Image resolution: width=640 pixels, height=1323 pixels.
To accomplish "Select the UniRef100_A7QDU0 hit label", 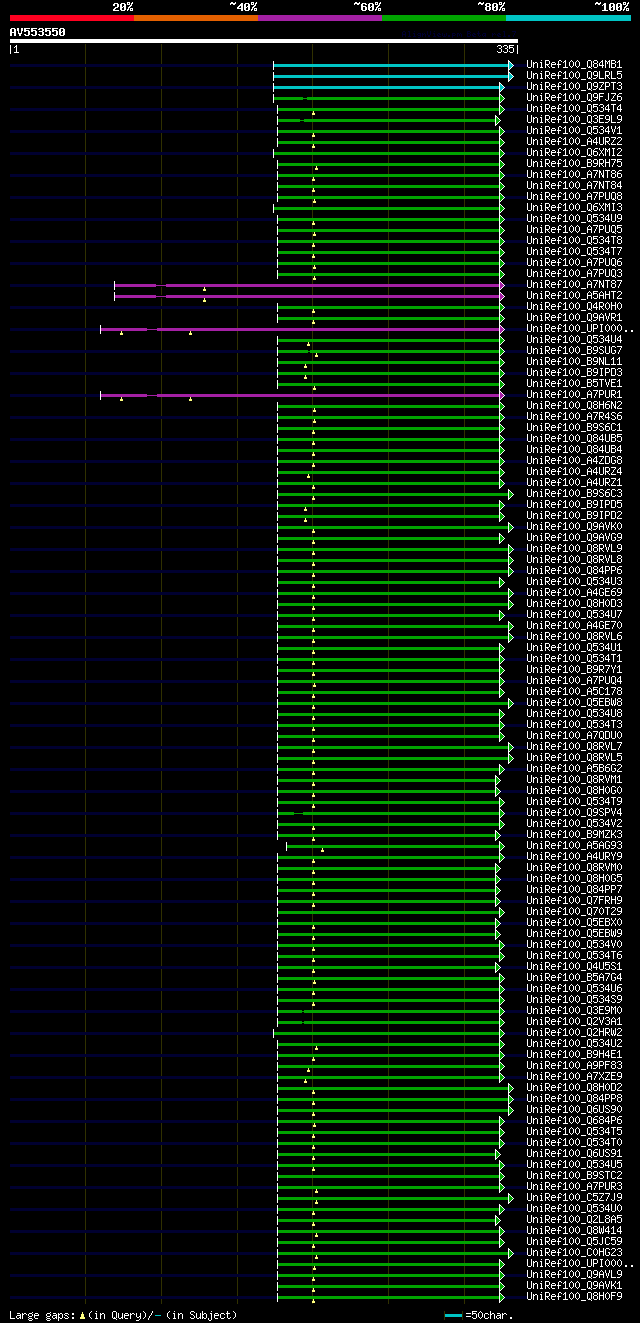I will (x=574, y=736).
